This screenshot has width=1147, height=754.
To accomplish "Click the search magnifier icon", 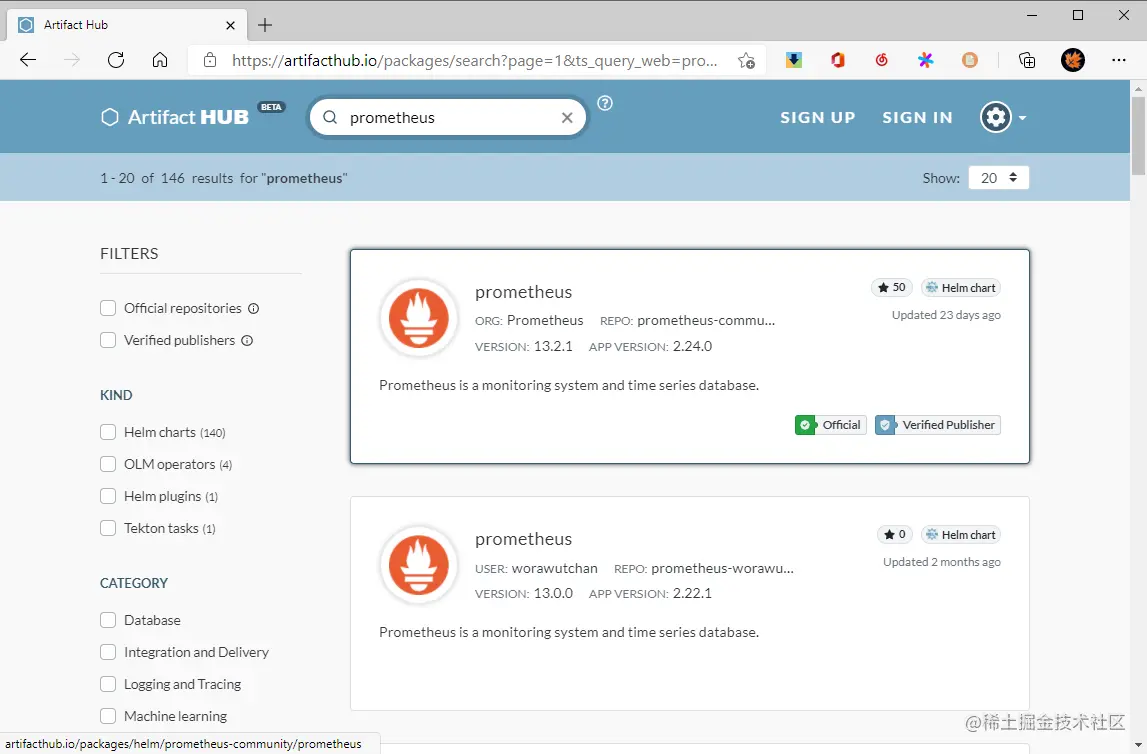I will pyautogui.click(x=330, y=118).
